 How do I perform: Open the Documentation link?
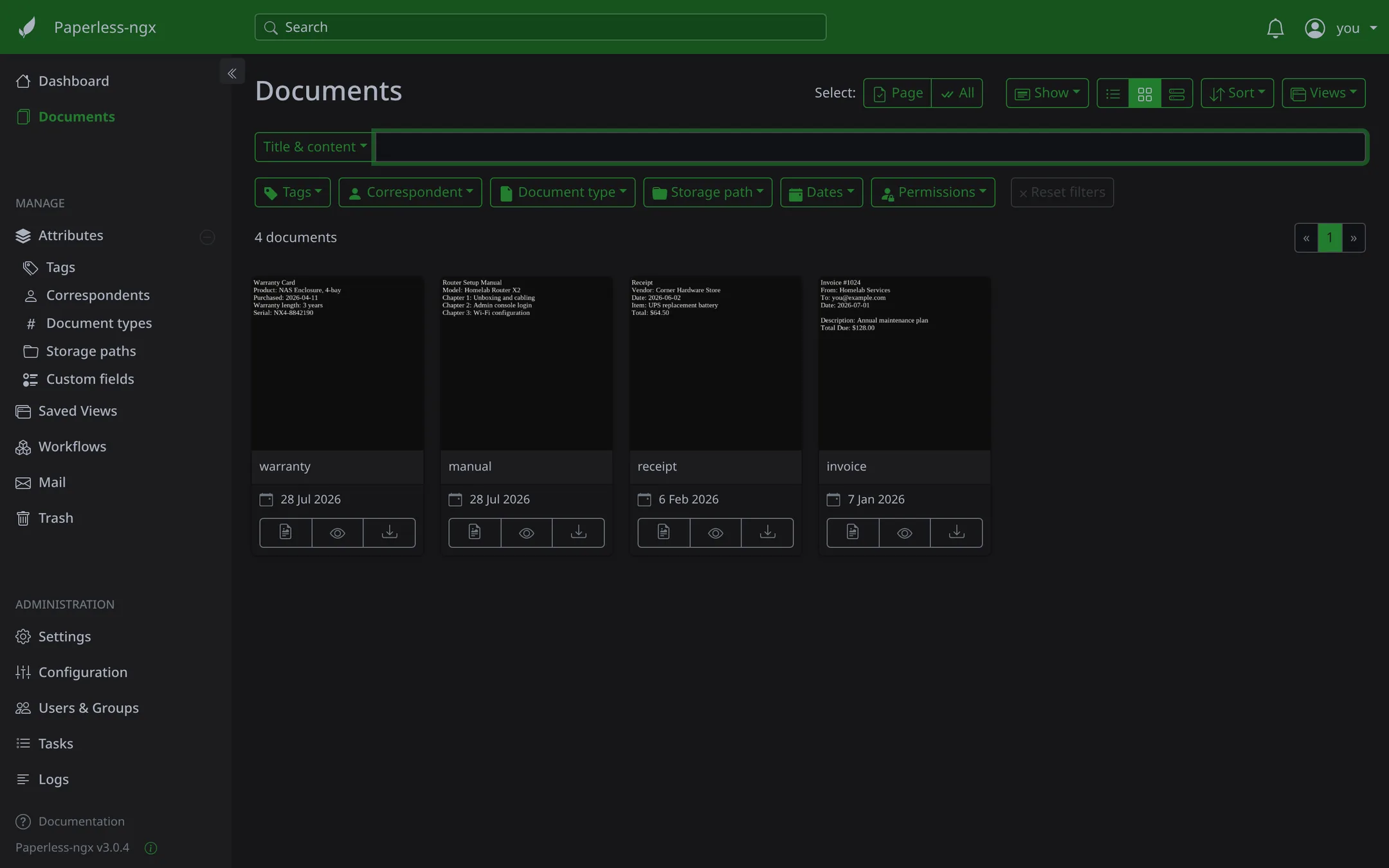click(x=81, y=822)
